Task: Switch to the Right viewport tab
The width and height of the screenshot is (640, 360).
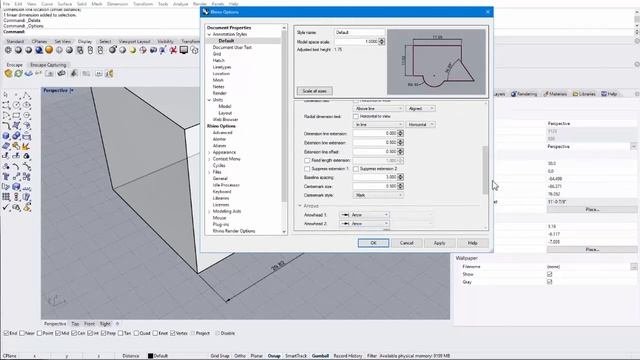Action: [x=105, y=324]
